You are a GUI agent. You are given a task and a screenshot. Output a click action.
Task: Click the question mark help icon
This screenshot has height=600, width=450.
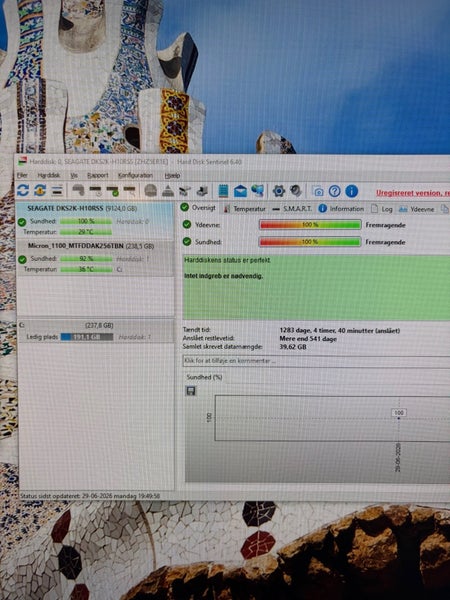[x=334, y=191]
